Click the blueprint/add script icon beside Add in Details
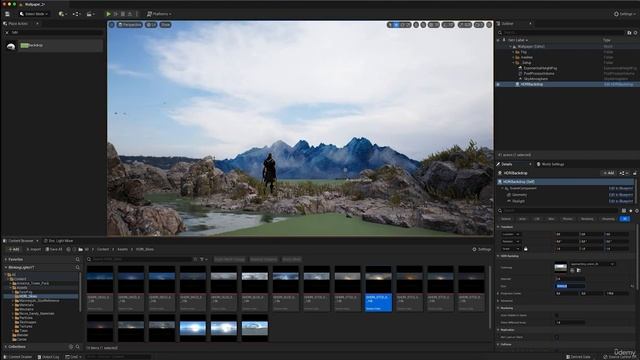This screenshot has width=640, height=360. (x=623, y=173)
